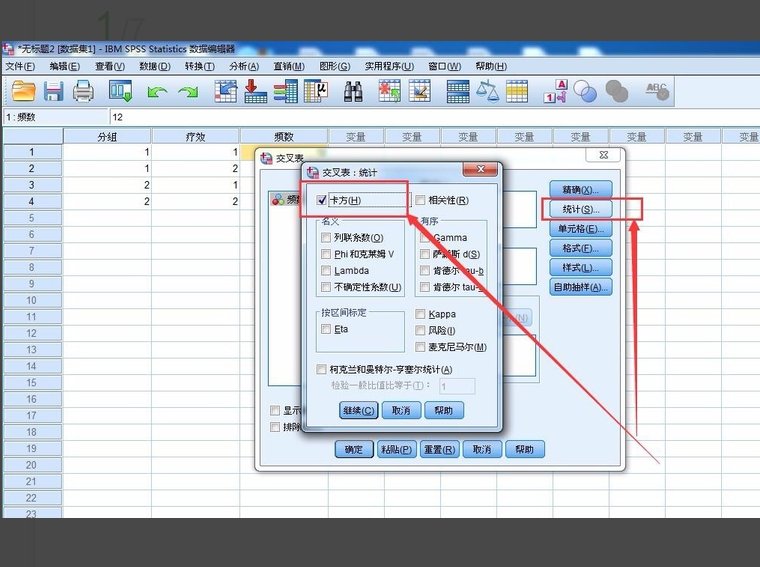Viewport: 760px width, 567px height.
Task: Click the 重置(R) button
Action: [x=439, y=449]
